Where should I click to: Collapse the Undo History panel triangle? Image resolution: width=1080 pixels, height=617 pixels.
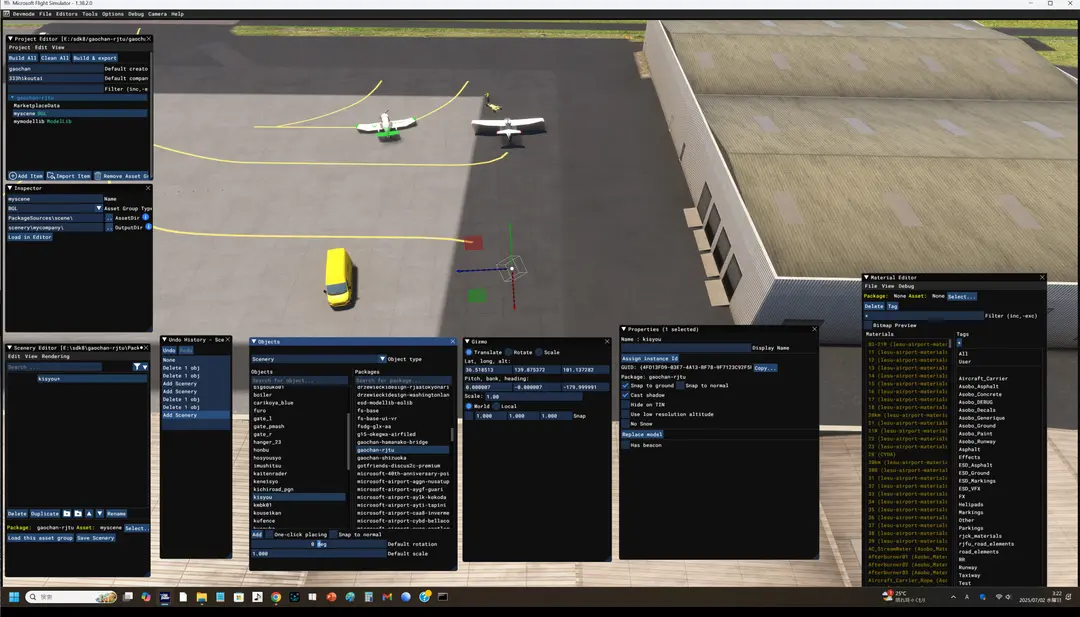(x=165, y=339)
